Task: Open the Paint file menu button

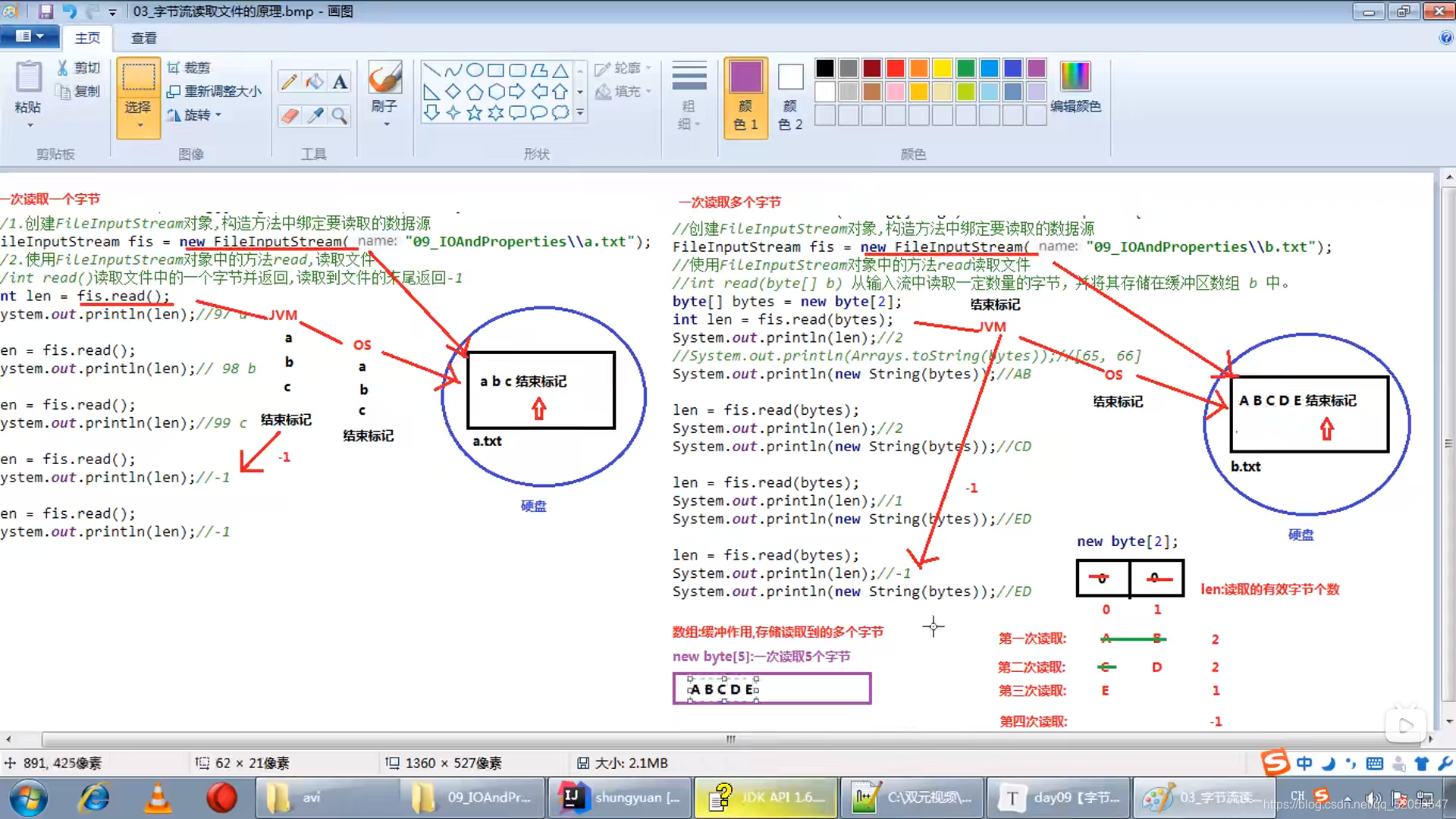Action: [30, 36]
